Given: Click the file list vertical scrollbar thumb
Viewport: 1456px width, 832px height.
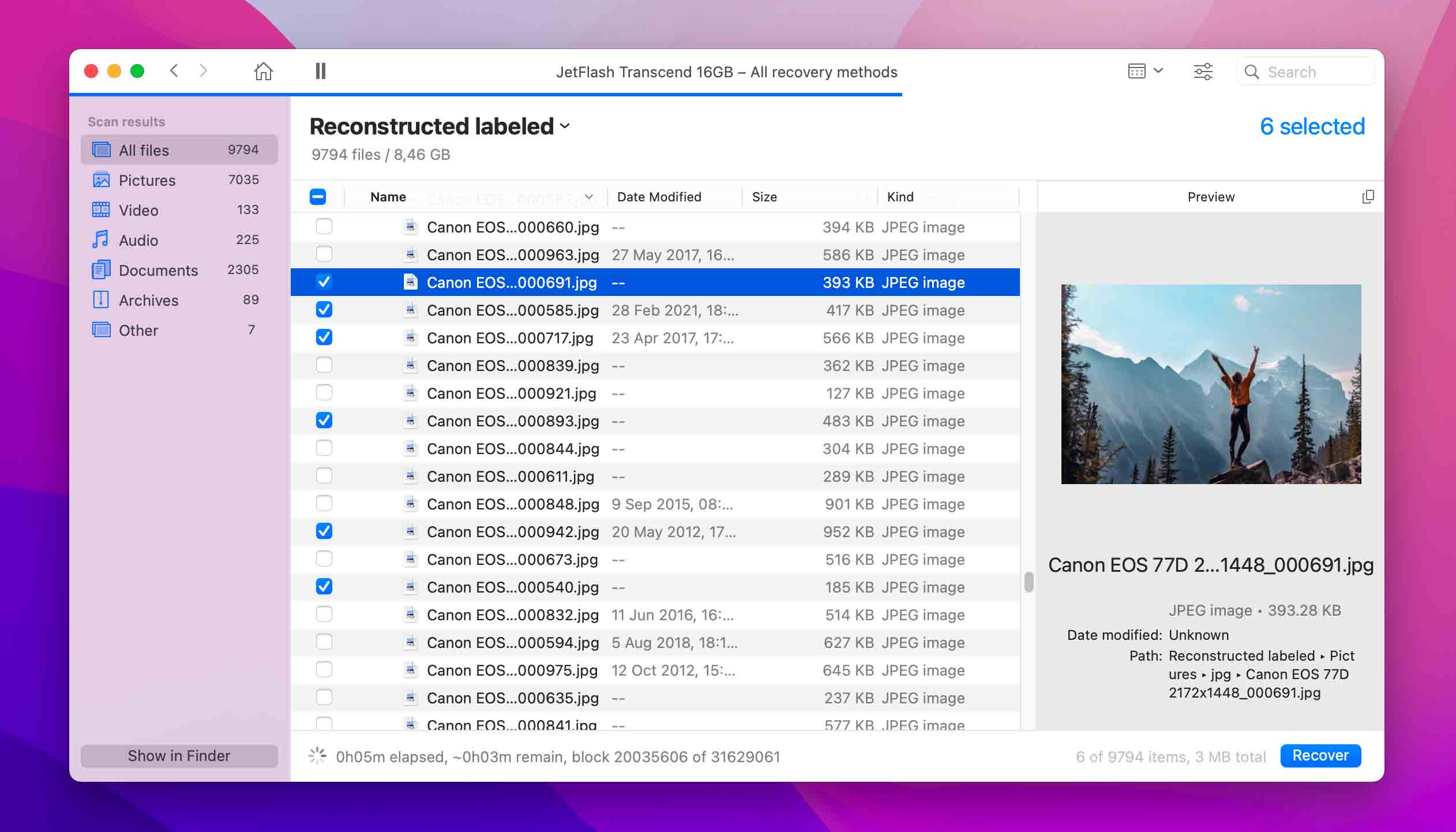Looking at the screenshot, I should click(1029, 582).
